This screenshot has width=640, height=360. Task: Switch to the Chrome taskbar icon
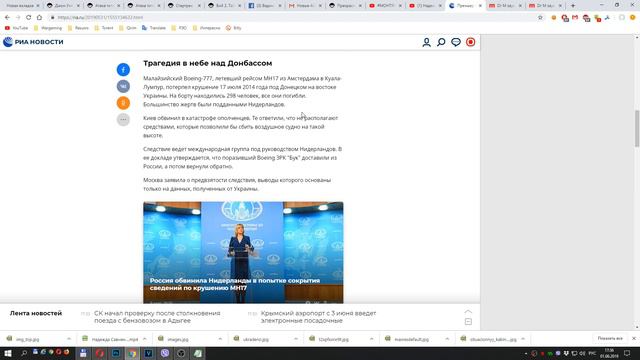pyautogui.click(x=132, y=353)
